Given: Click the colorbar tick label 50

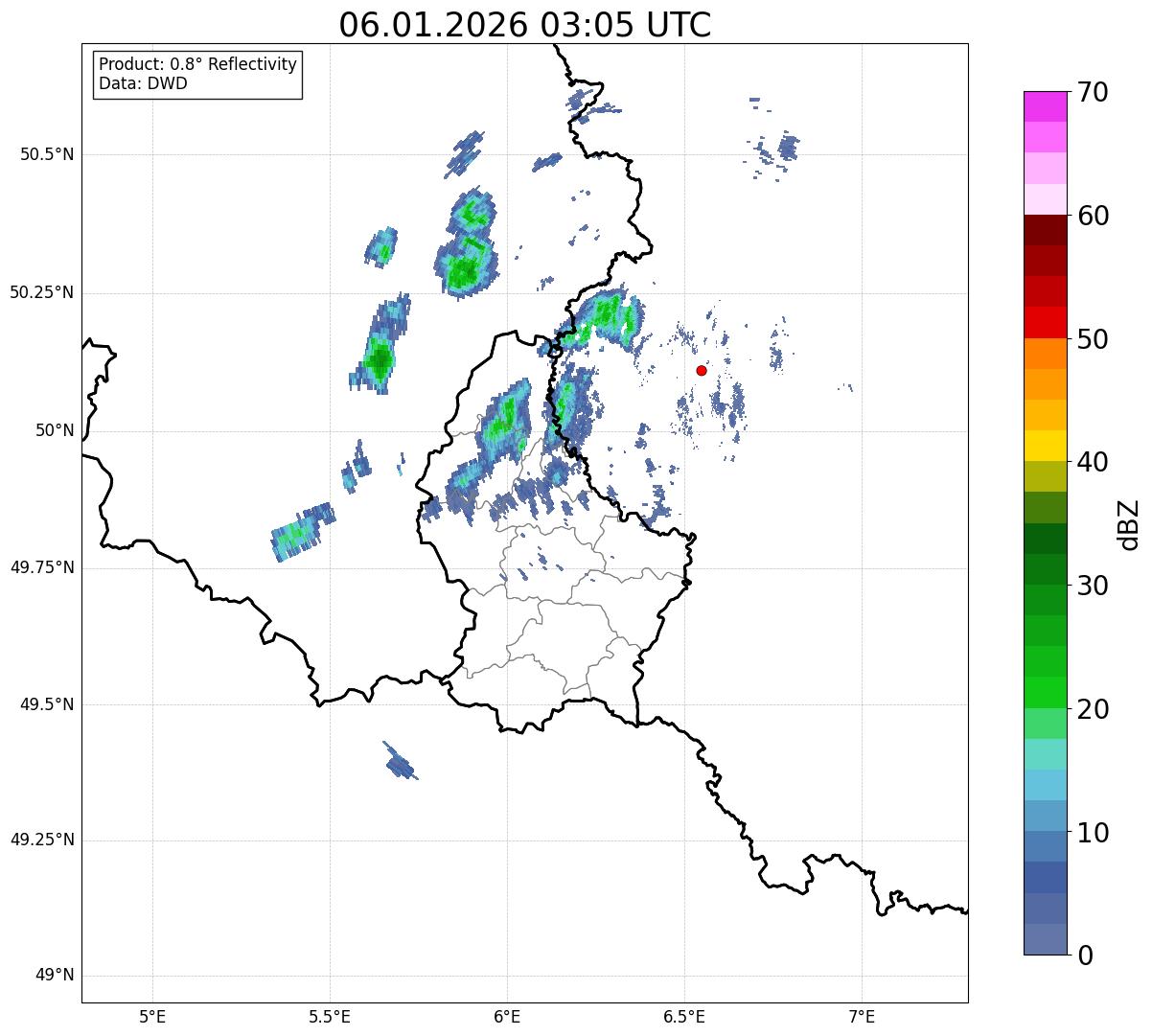Looking at the screenshot, I should pos(1093,339).
